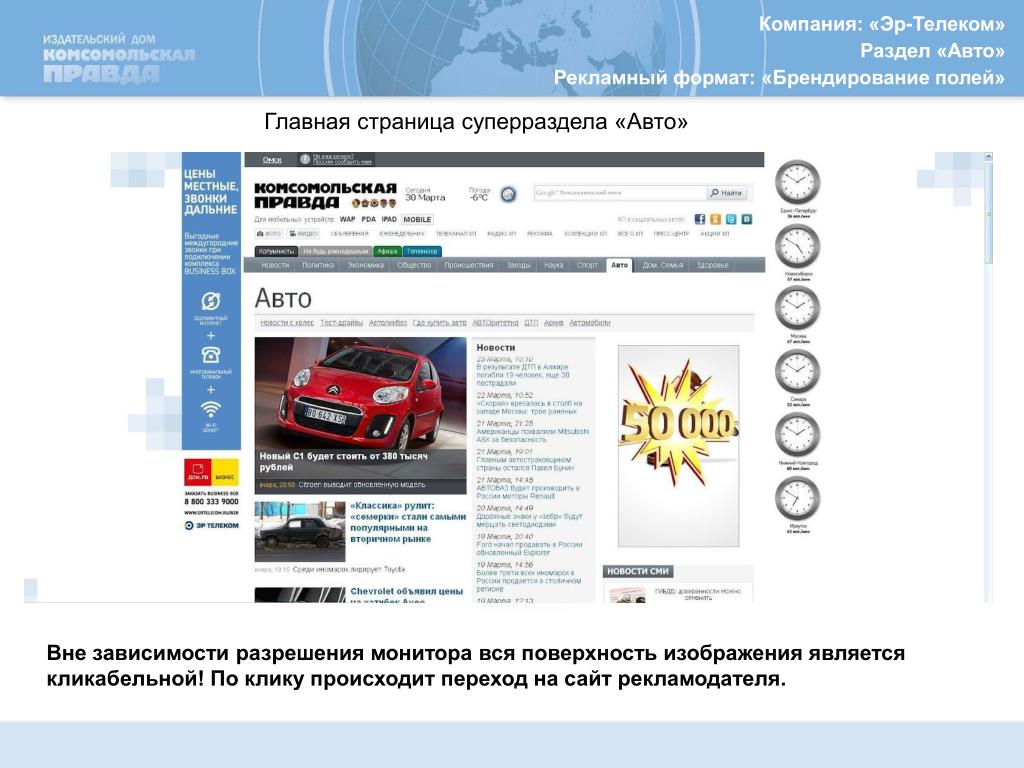Click the Самара clock

click(797, 371)
